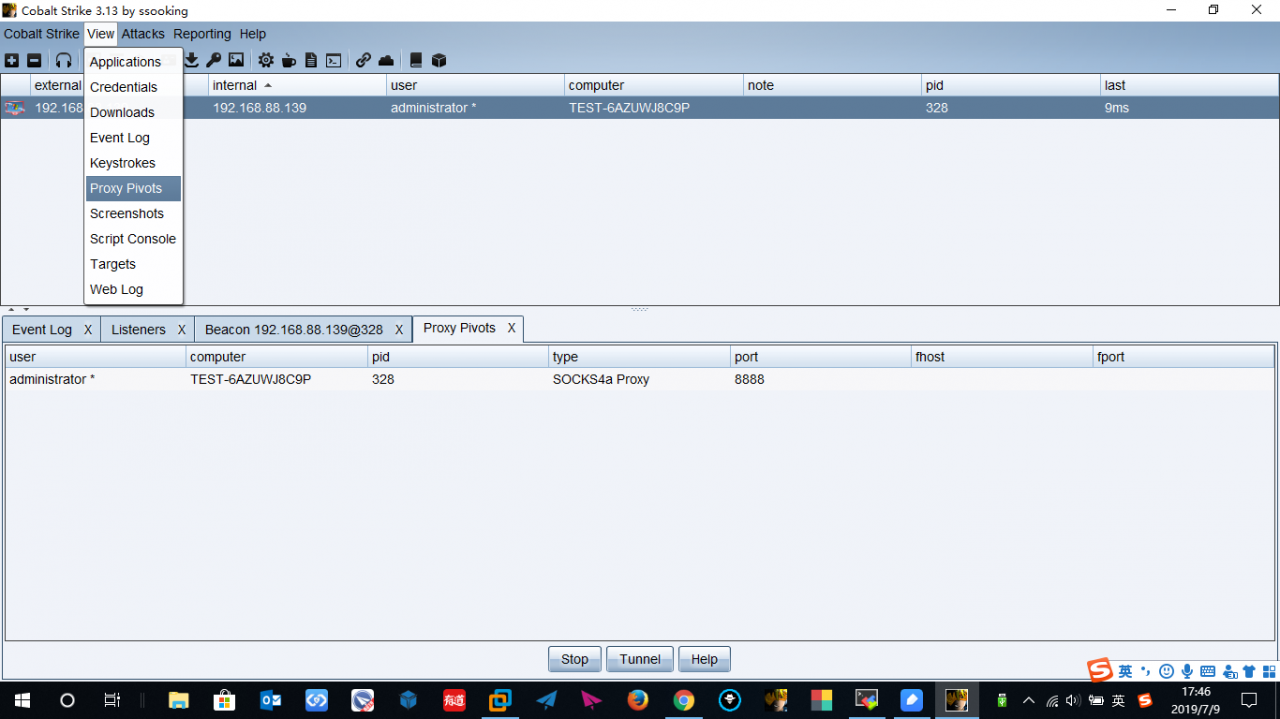
Task: Open the notification center icon
Action: pos(1249,700)
